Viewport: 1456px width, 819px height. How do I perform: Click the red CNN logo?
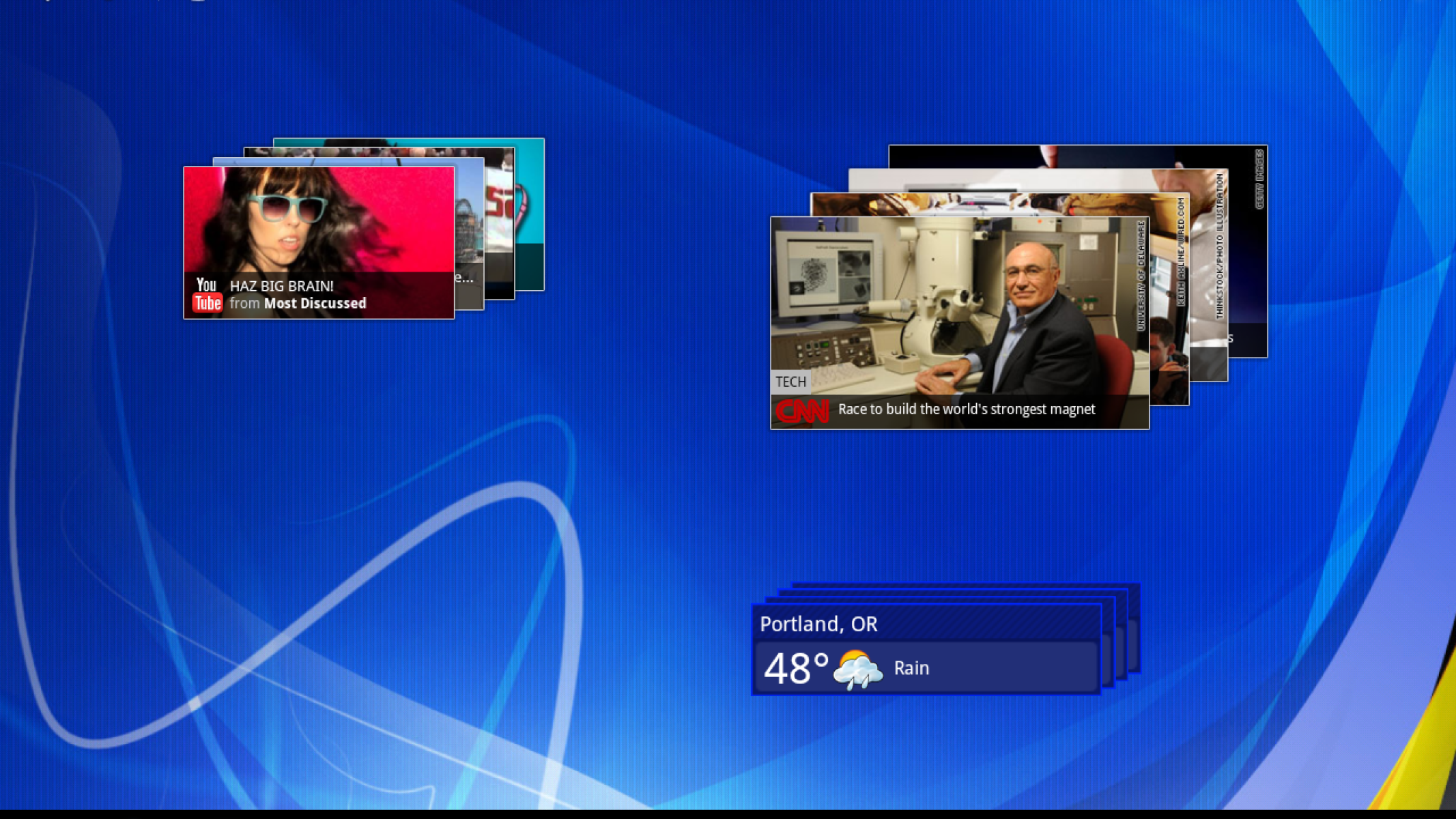pos(802,411)
